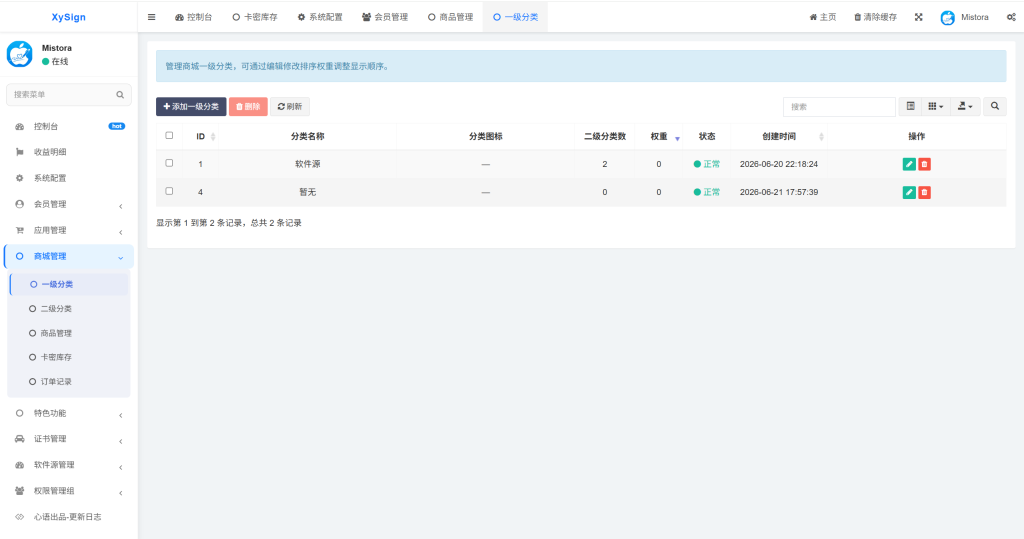The width and height of the screenshot is (1024, 539).
Task: Edit the 暂无 row with green pencil
Action: pos(908,192)
